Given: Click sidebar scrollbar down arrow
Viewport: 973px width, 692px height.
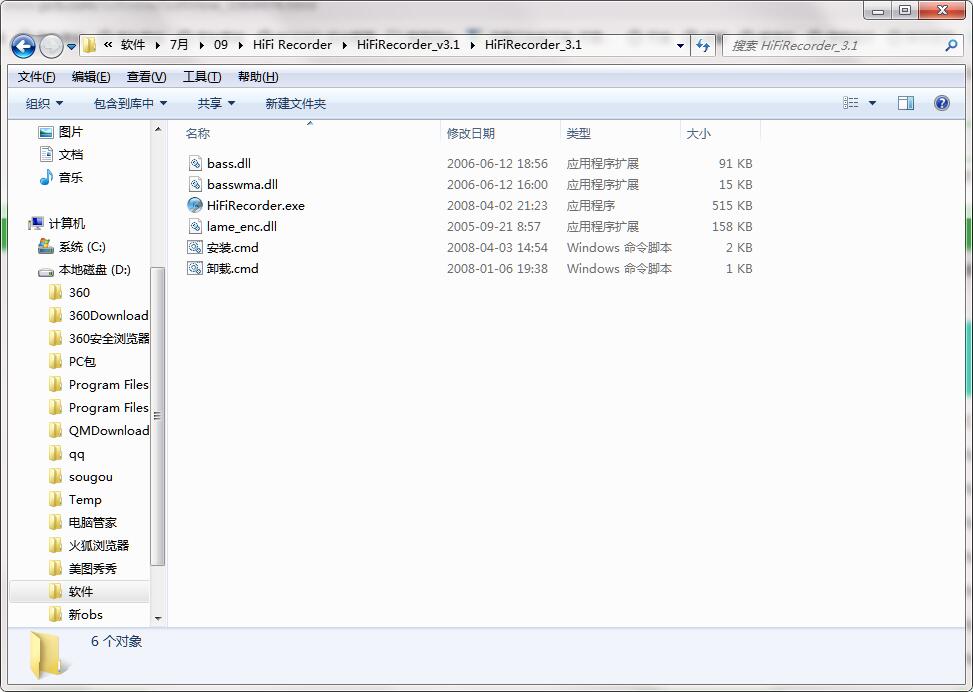Looking at the screenshot, I should (158, 618).
